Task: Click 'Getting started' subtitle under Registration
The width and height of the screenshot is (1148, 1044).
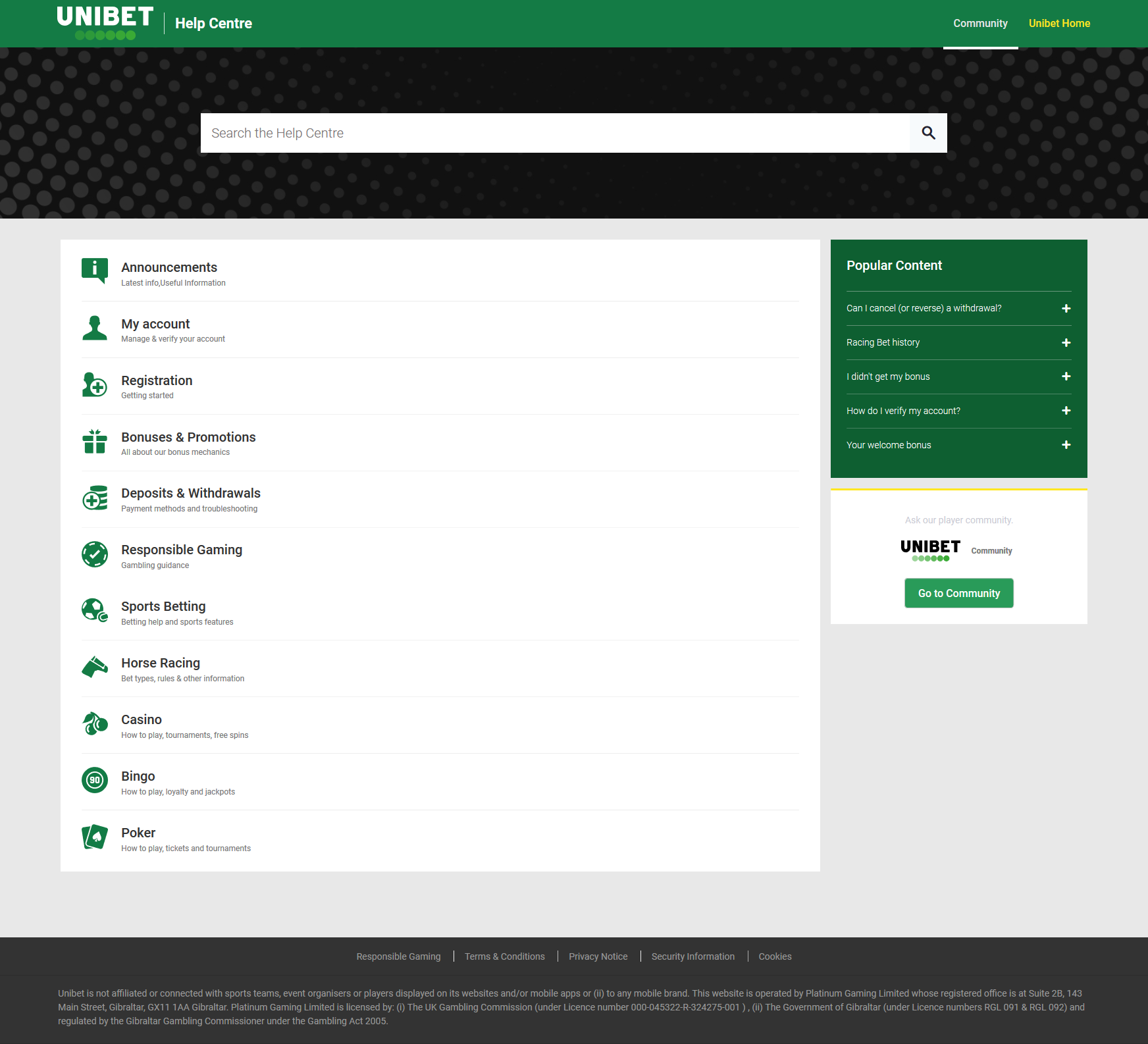Action: pyautogui.click(x=147, y=396)
